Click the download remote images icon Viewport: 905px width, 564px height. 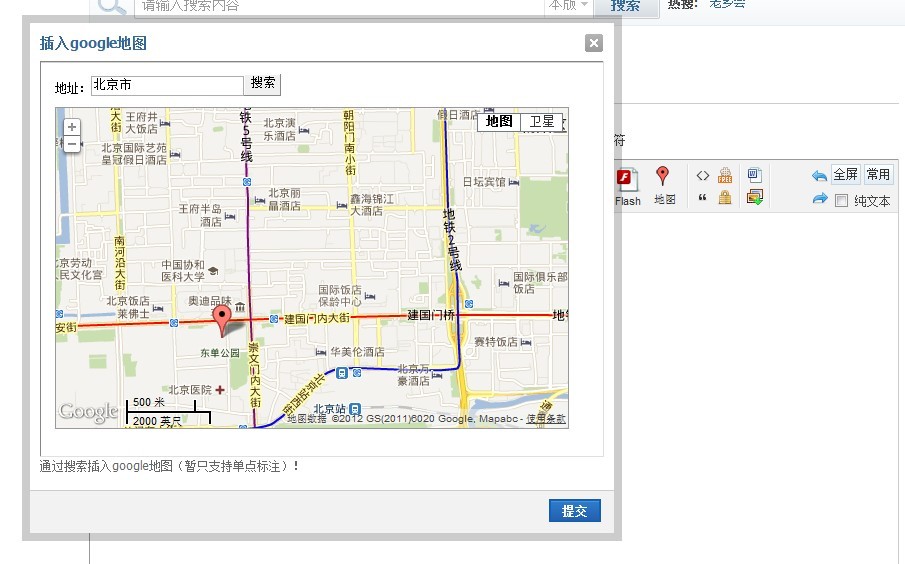[x=754, y=197]
